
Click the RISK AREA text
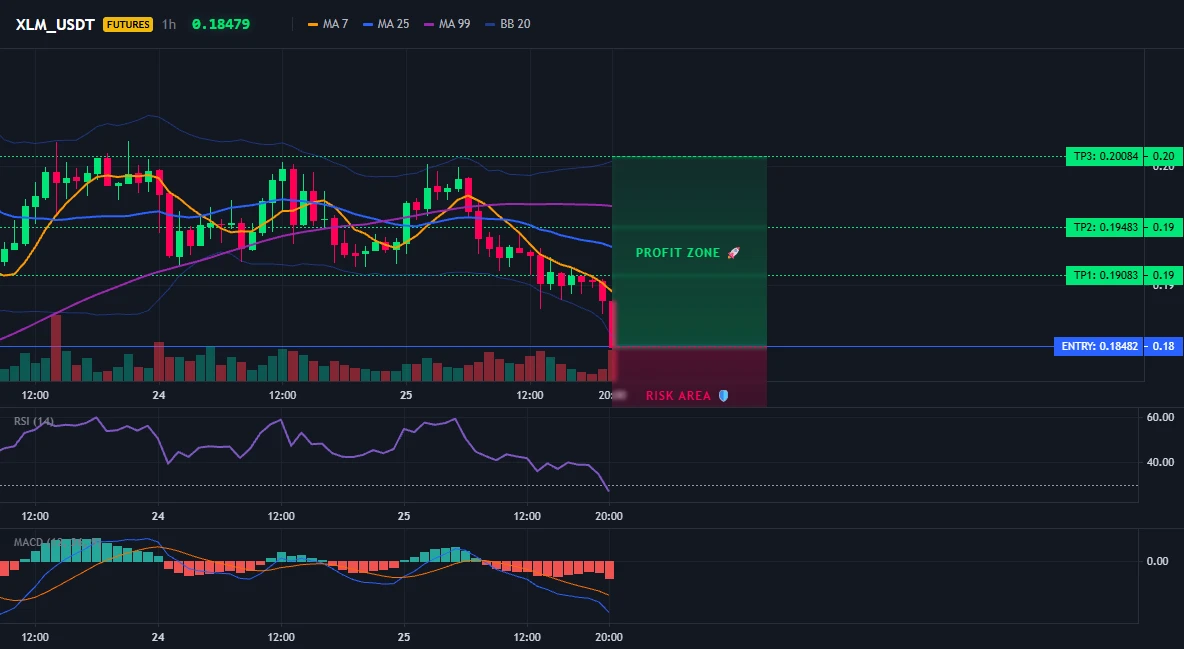[x=678, y=396]
